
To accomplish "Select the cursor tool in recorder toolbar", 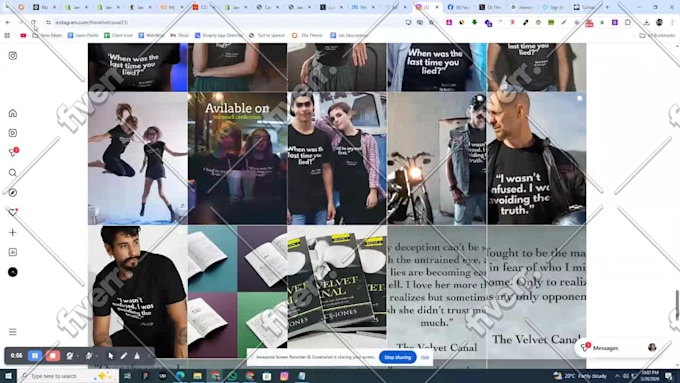I will pyautogui.click(x=111, y=356).
